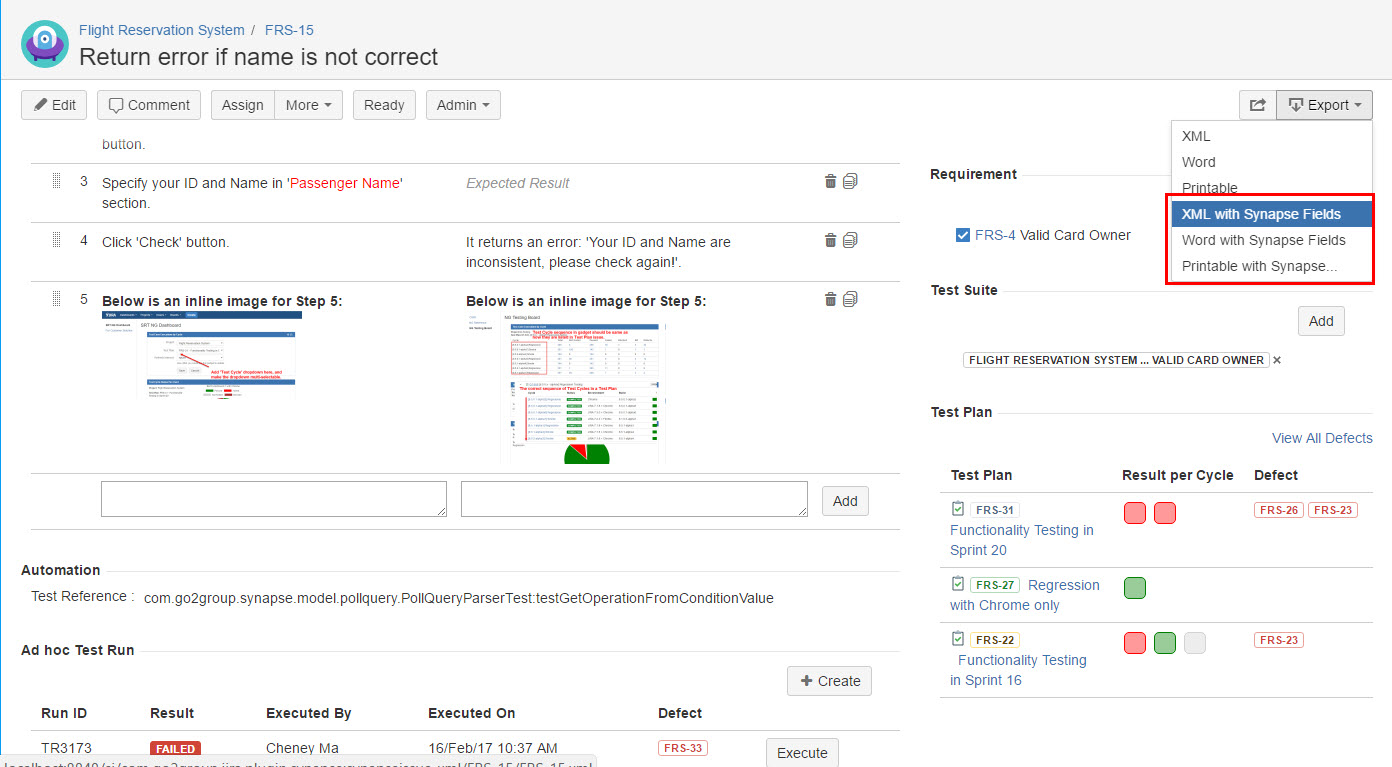Click the FLIGHT RESERVATION SYSTEM test suite tag

click(1116, 360)
